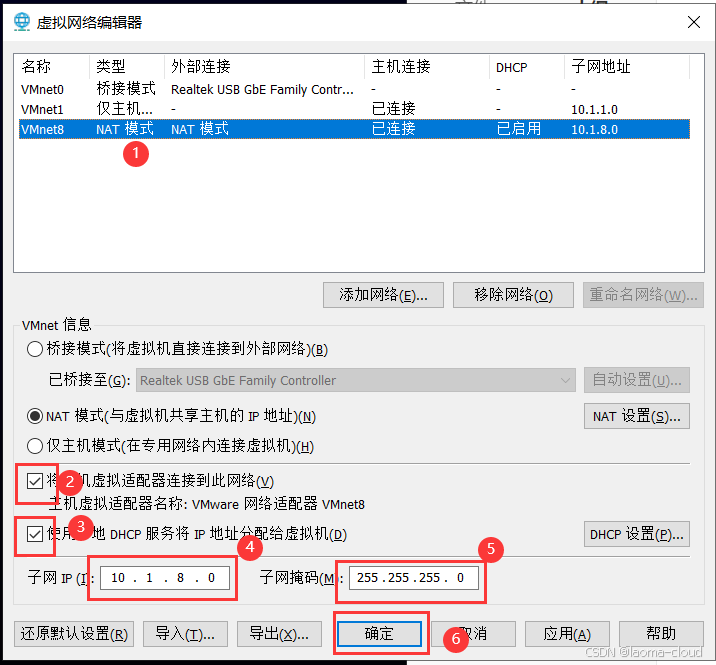Click the 类型 column header
Screen dimensions: 716x665
(127, 67)
